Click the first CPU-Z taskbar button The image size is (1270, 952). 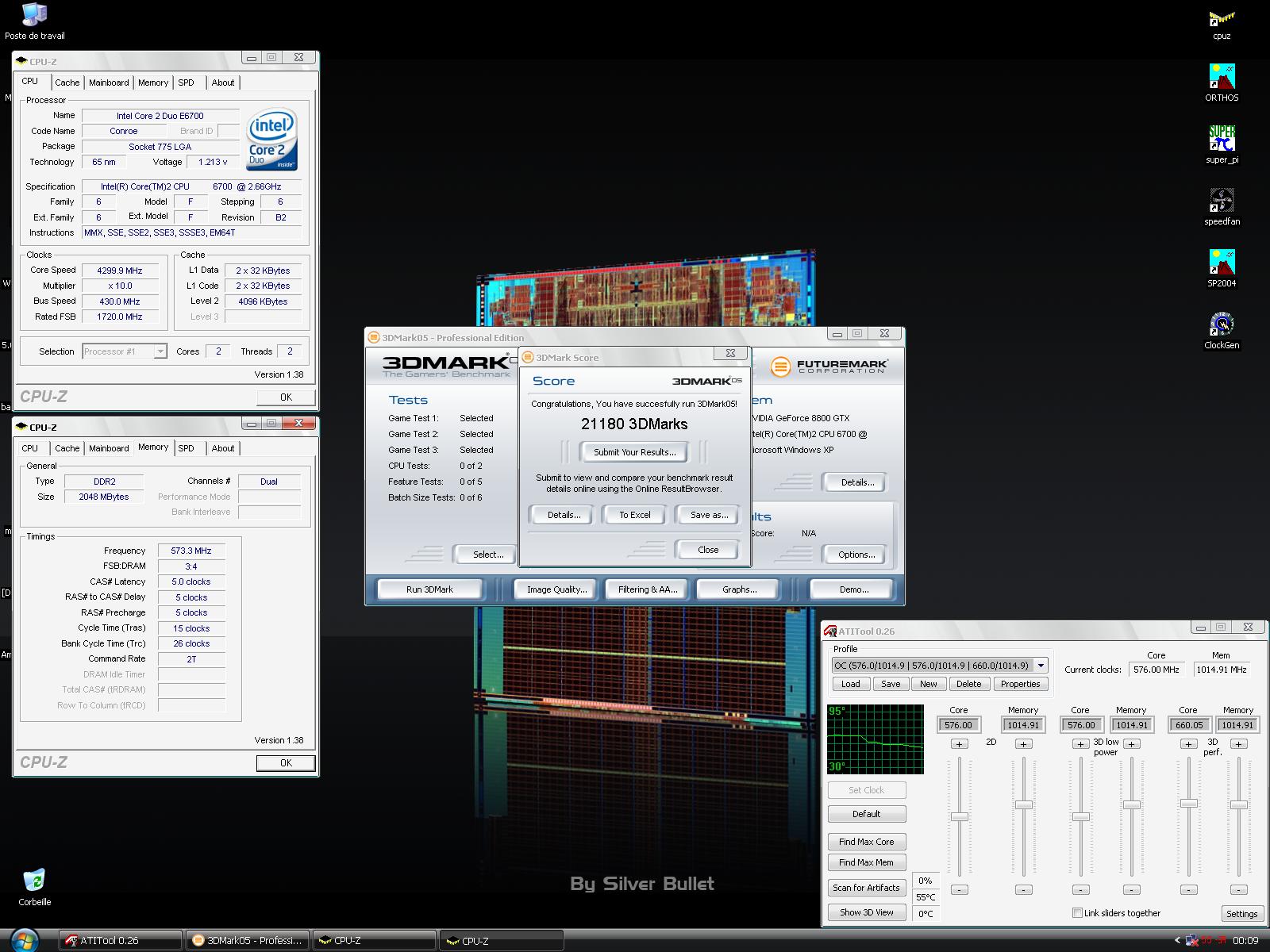point(375,941)
